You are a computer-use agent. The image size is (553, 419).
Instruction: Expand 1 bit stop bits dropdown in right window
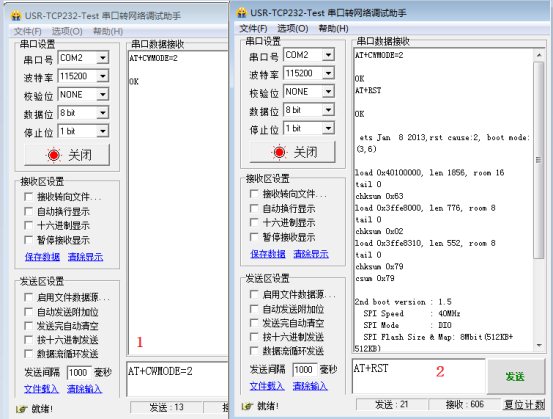328,128
